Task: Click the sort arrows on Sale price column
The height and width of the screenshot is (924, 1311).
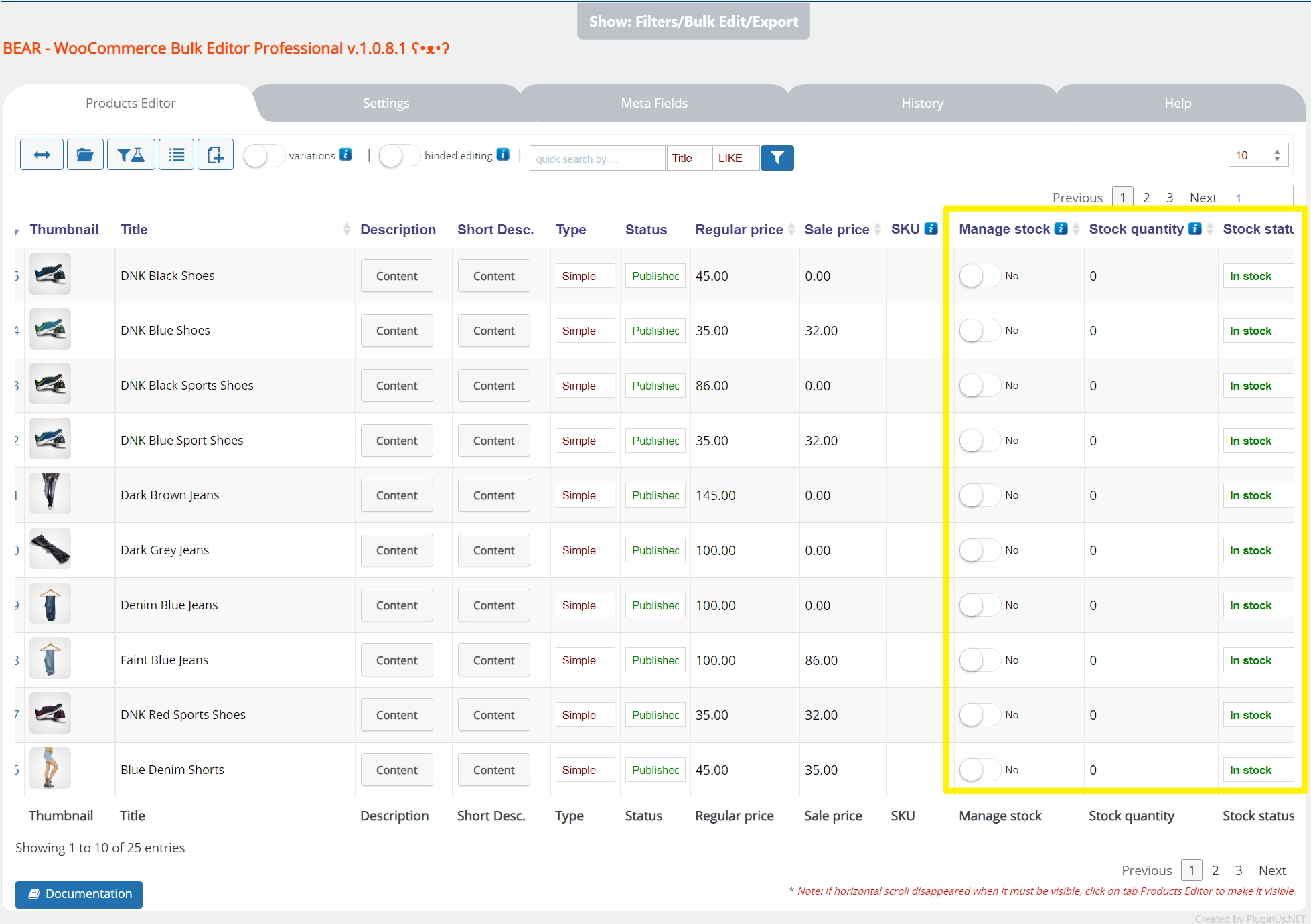Action: (x=878, y=229)
